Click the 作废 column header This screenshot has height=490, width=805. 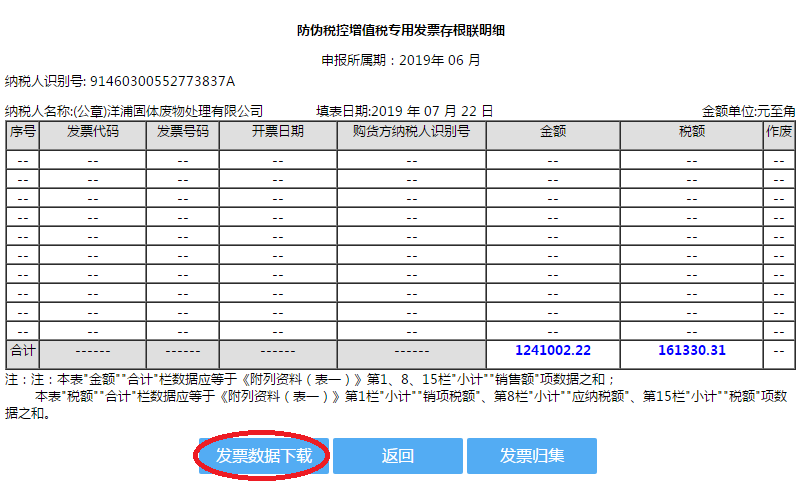(779, 136)
